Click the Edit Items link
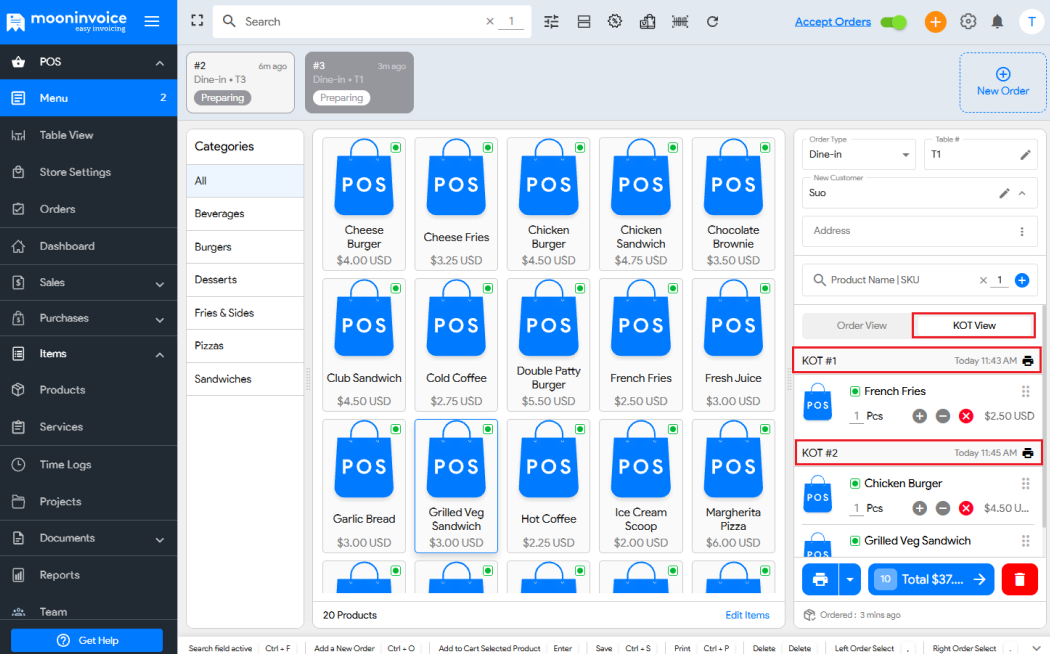This screenshot has height=654, width=1050. (x=747, y=615)
